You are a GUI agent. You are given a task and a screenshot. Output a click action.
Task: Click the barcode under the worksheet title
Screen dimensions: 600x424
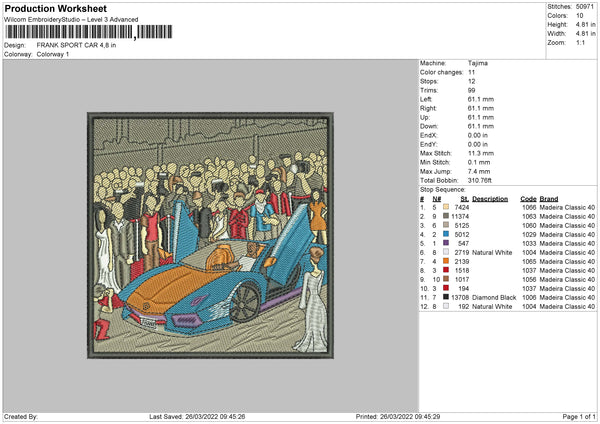(88, 32)
